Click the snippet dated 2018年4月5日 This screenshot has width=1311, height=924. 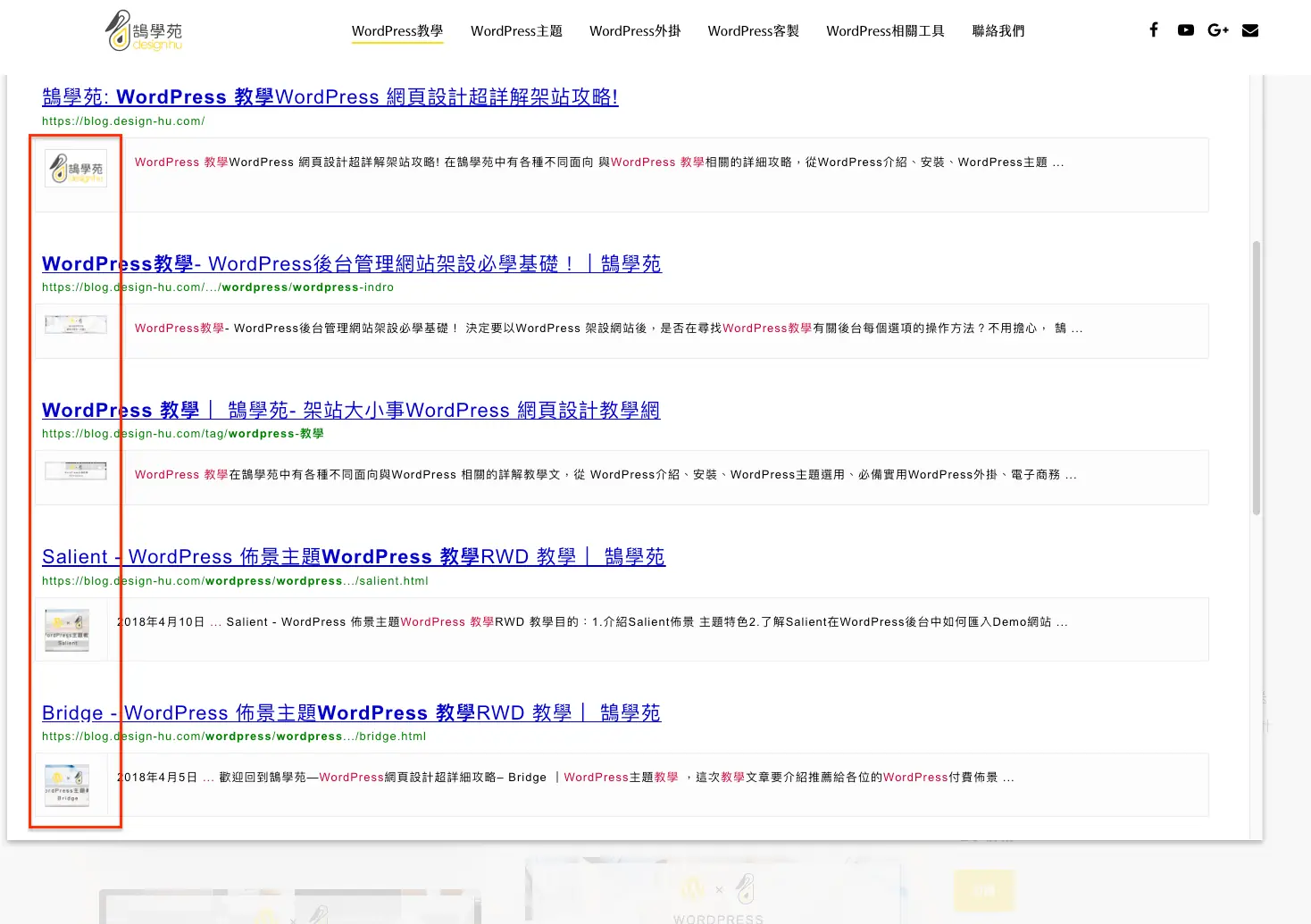(x=565, y=778)
